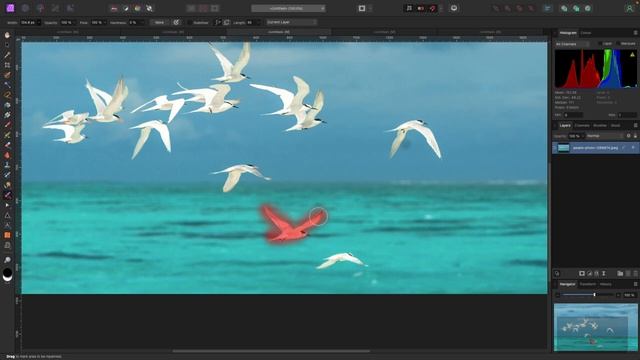Image resolution: width=640 pixels, height=360 pixels.
Task: Switch to the Stock panel tab
Action: click(616, 125)
